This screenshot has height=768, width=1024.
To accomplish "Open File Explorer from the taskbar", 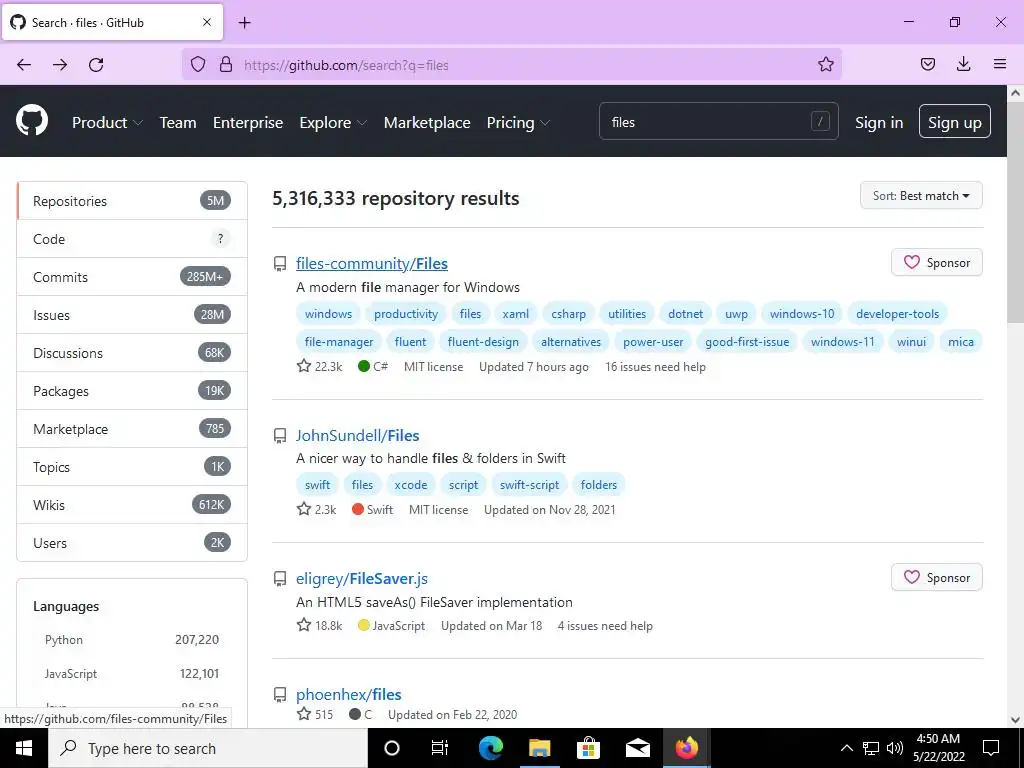I will tap(539, 748).
